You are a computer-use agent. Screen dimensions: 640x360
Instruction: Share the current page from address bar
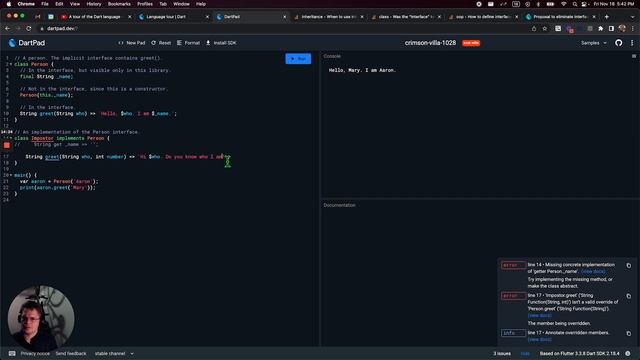coord(534,29)
